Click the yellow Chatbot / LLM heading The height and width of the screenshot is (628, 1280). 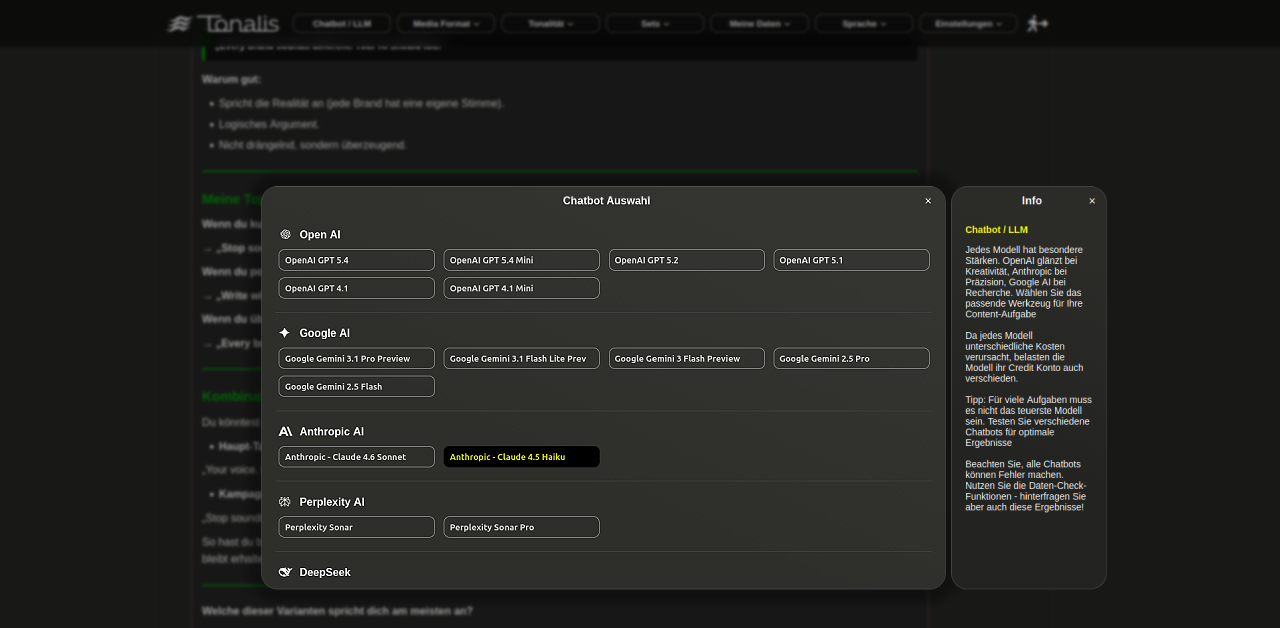[x=996, y=230]
